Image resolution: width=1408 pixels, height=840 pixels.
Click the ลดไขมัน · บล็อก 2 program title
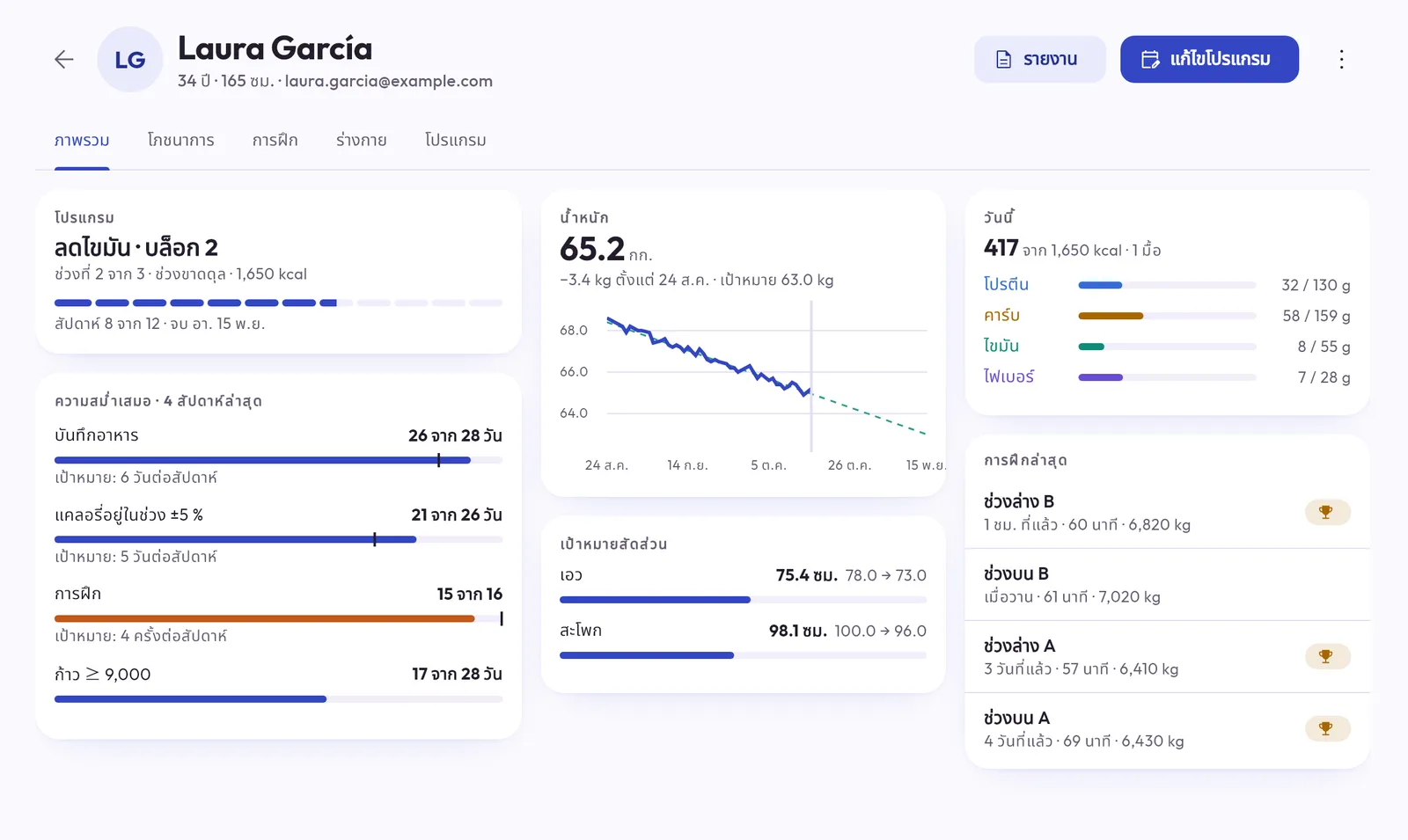pyautogui.click(x=136, y=247)
